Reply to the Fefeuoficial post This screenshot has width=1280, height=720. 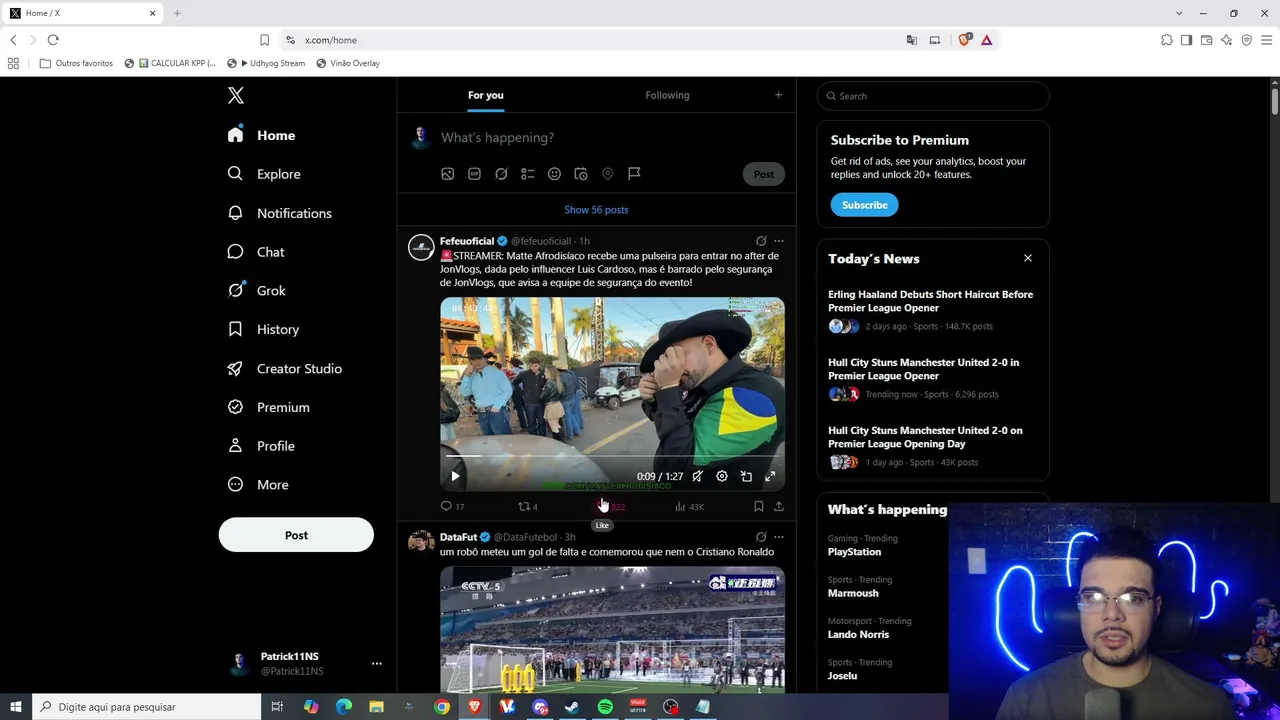click(x=452, y=506)
